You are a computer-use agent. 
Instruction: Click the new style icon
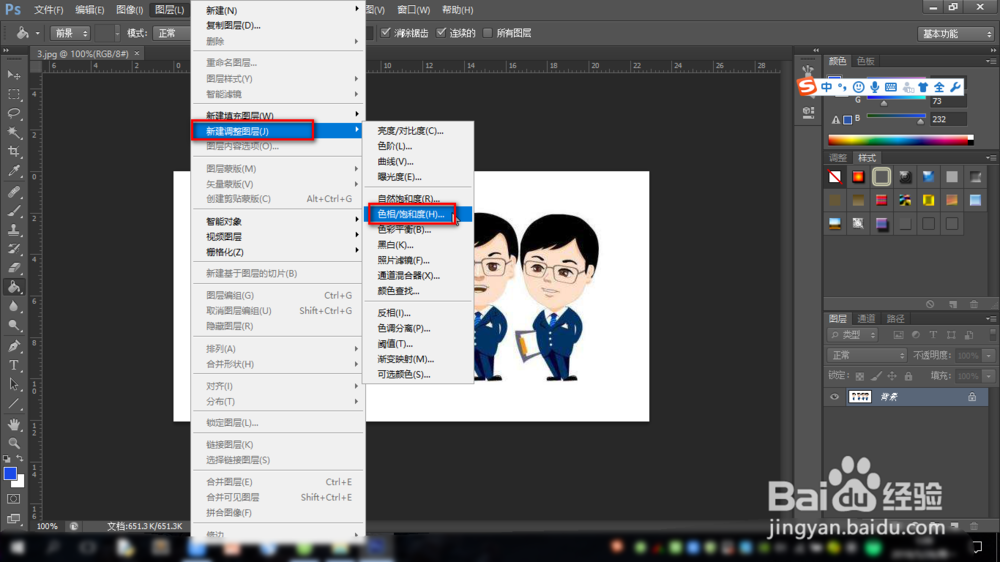pyautogui.click(x=952, y=304)
